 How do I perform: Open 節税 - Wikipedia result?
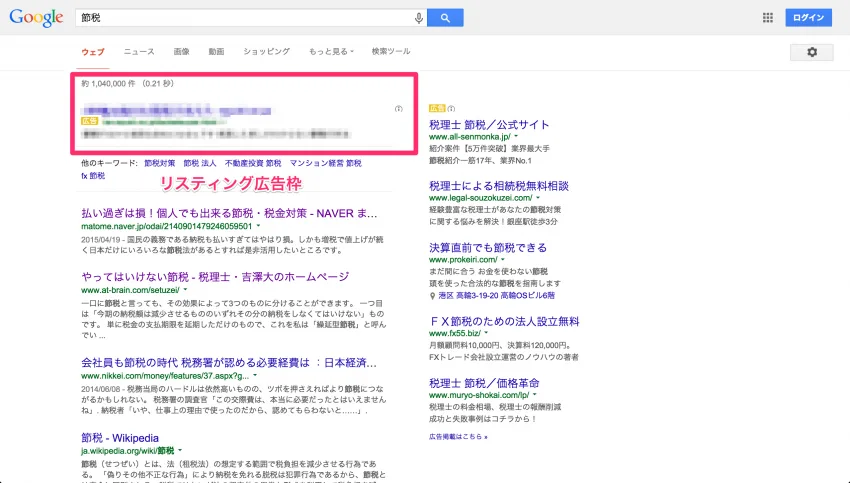[120, 438]
